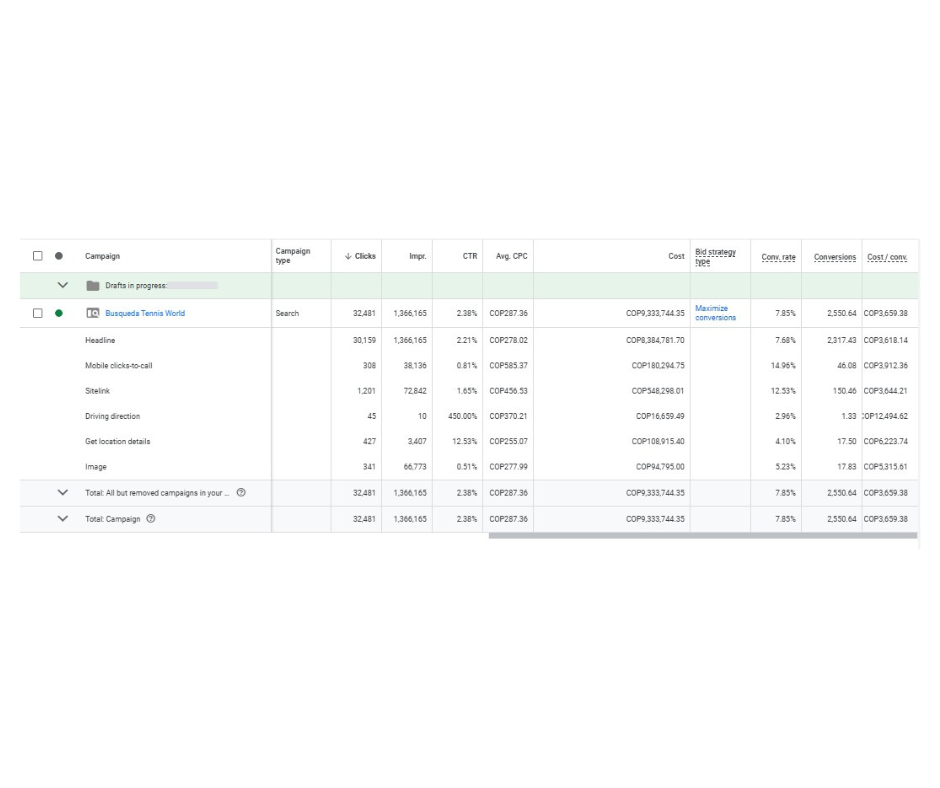Tick the select-all campaigns checkbox
This screenshot has height=788, width=940.
38,256
